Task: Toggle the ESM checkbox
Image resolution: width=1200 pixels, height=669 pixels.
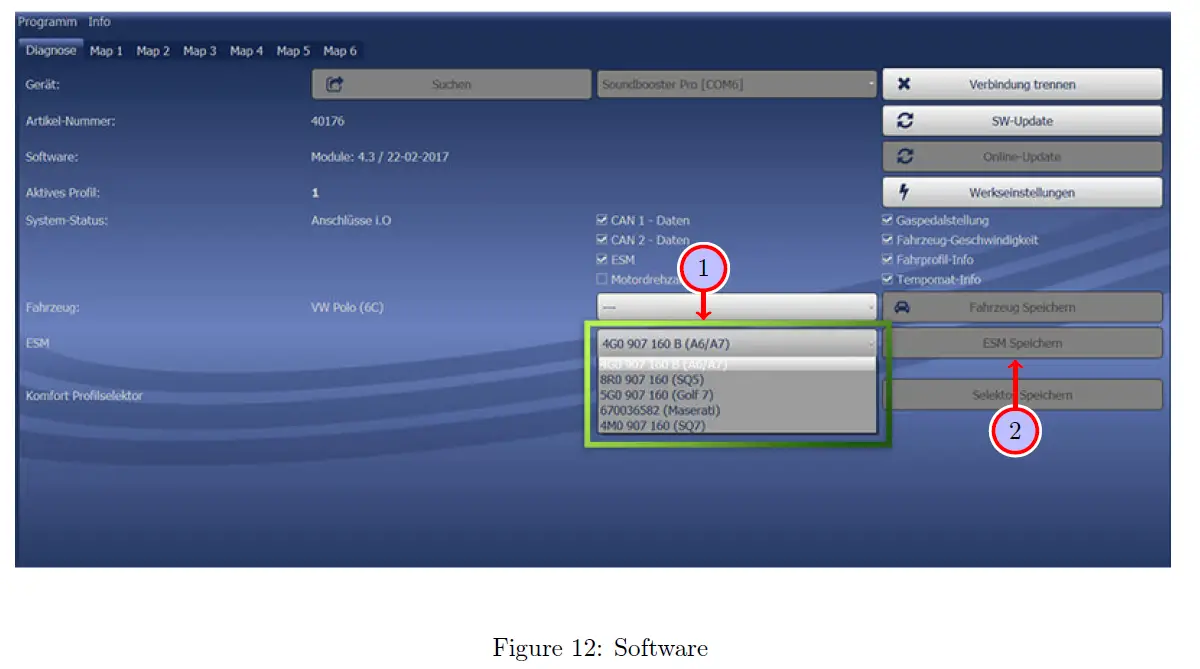Action: point(602,259)
